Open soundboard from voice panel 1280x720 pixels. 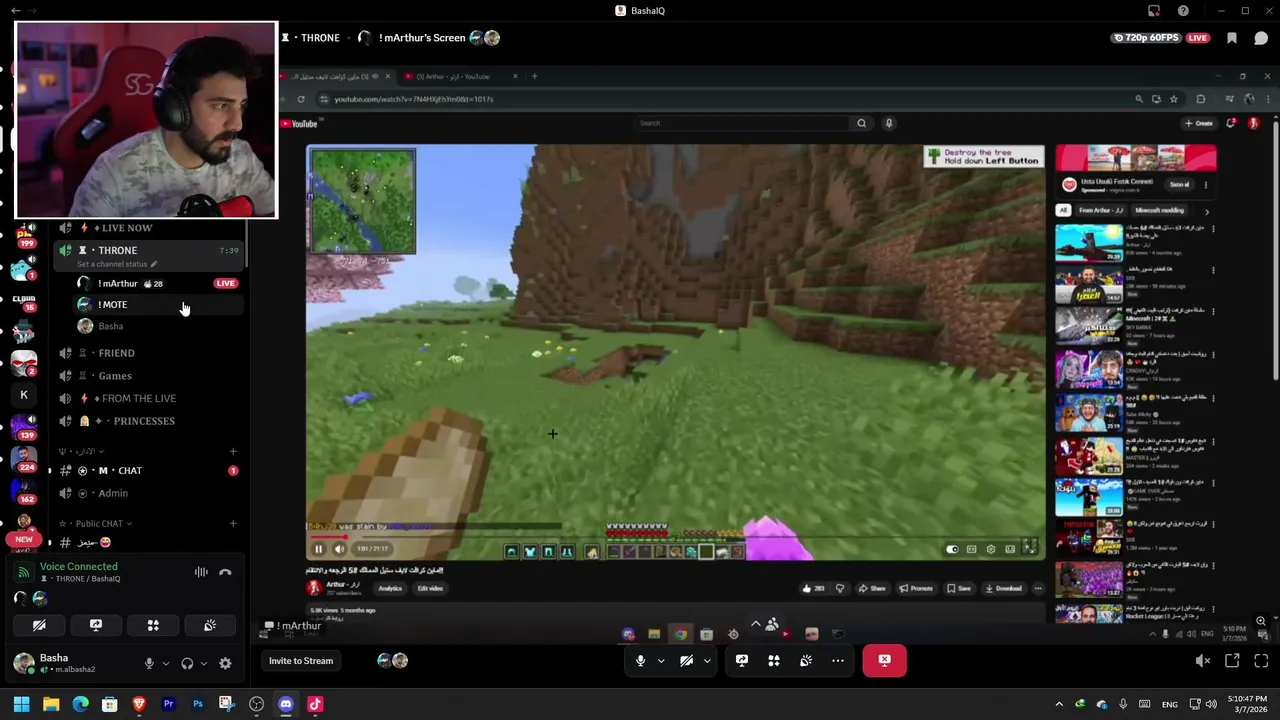pos(210,625)
